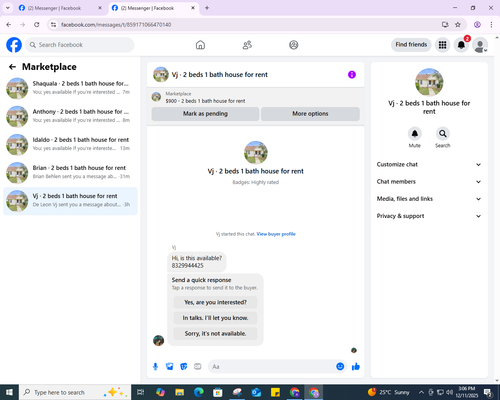Open Windows Task View from the taskbar

pyautogui.click(x=141, y=392)
